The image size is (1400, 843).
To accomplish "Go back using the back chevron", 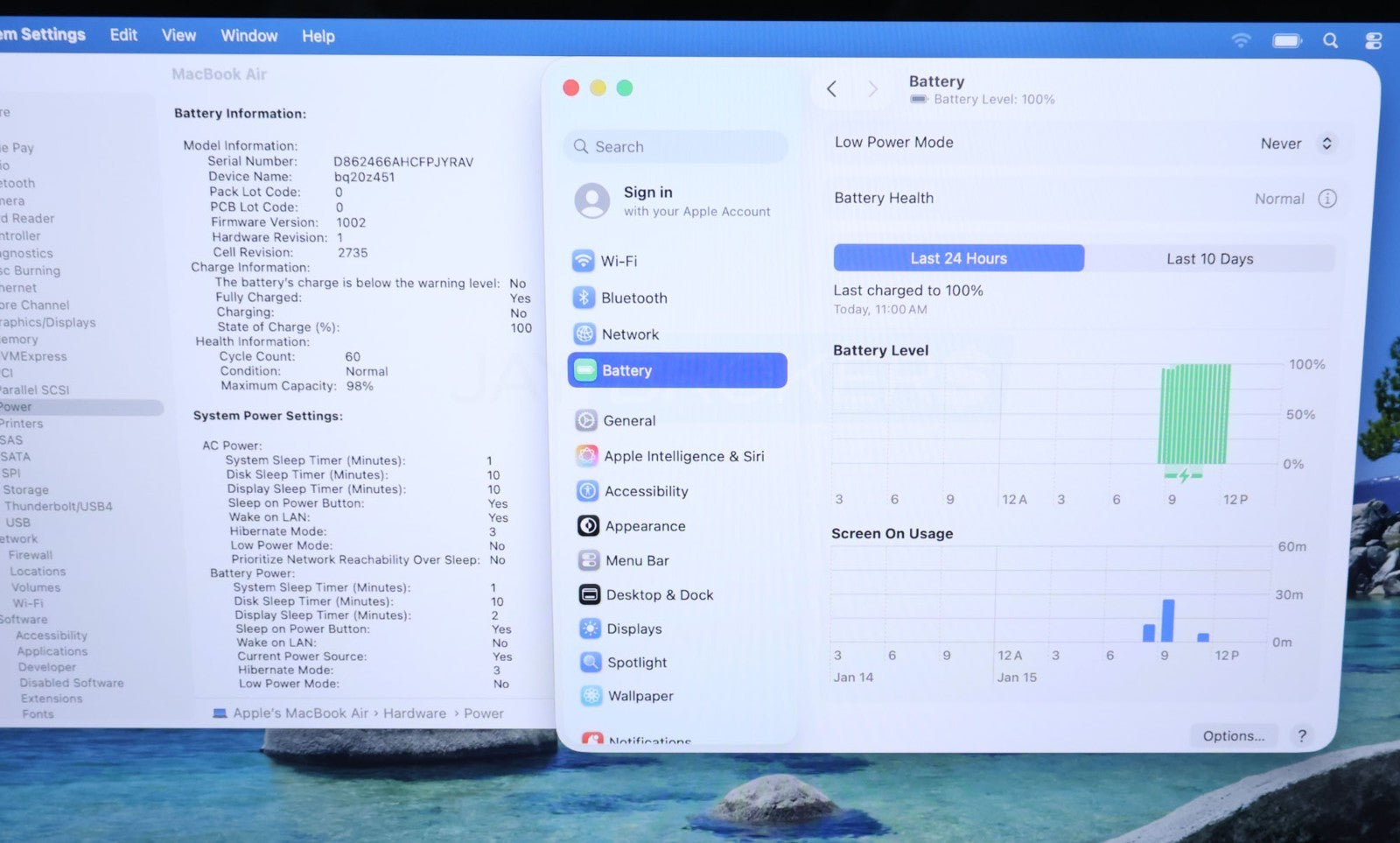I will pyautogui.click(x=831, y=88).
